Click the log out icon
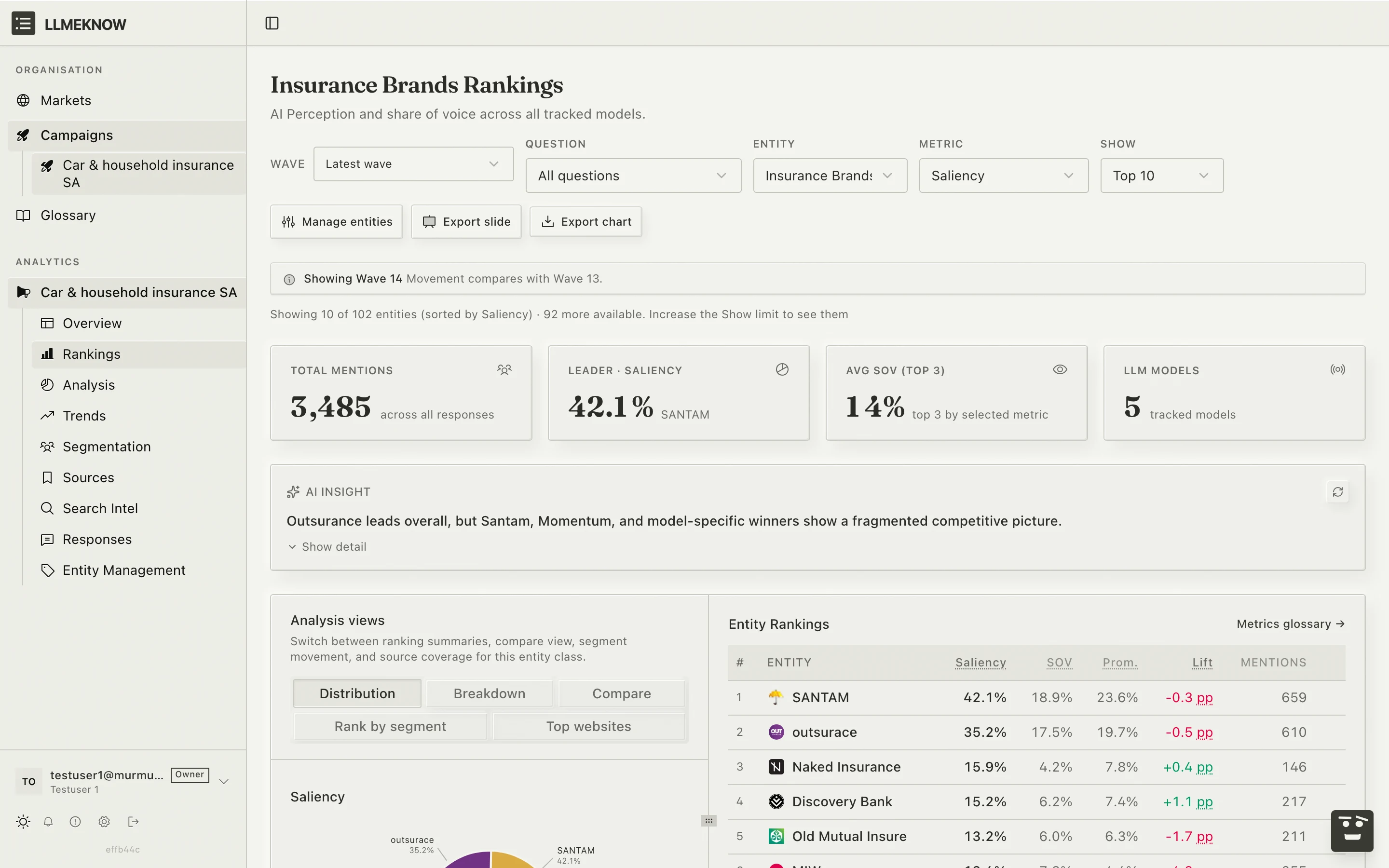 133,822
